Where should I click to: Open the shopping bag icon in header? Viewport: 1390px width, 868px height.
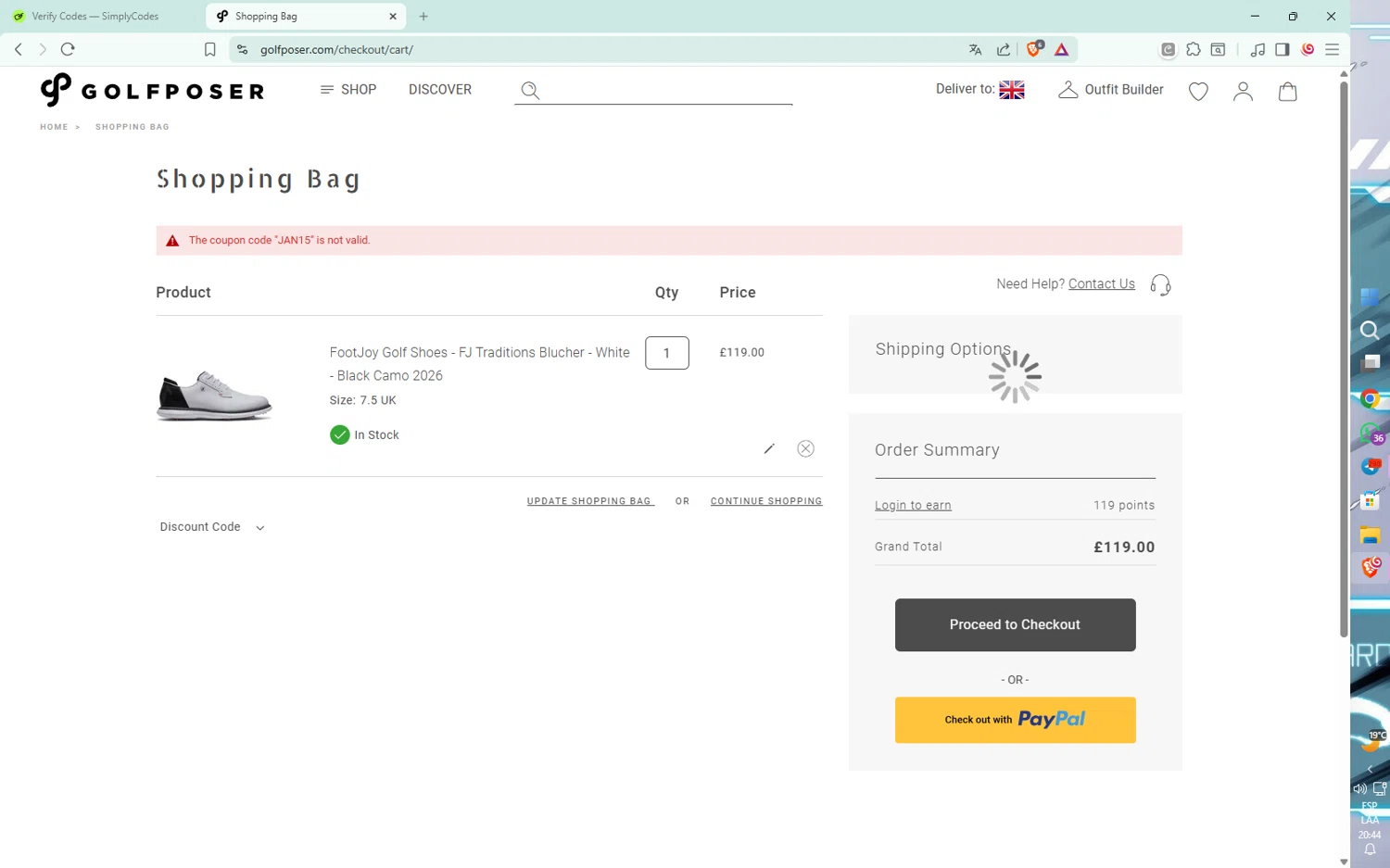(1287, 91)
